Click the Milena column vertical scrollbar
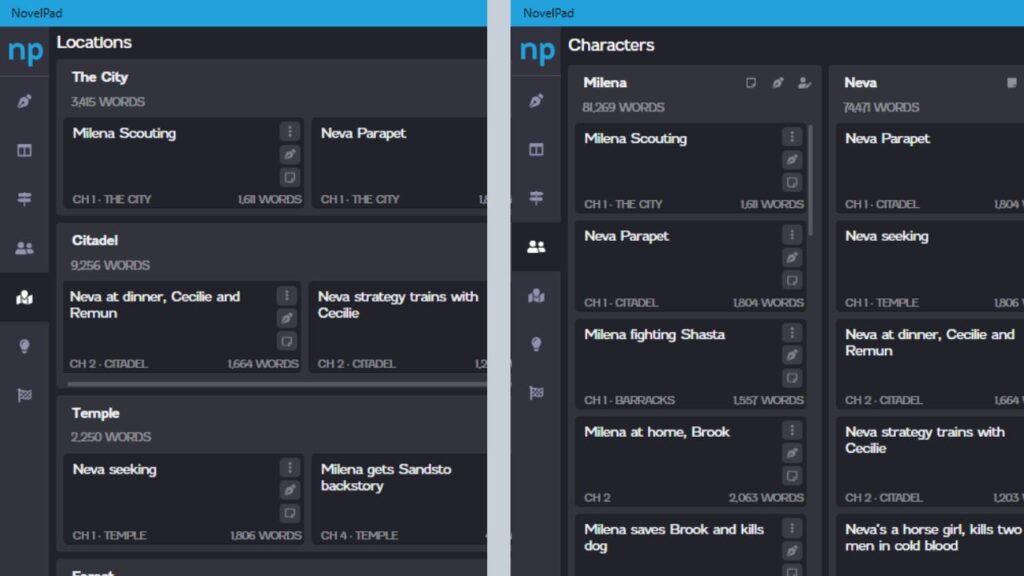Screen dimensions: 1024x576 point(810,181)
